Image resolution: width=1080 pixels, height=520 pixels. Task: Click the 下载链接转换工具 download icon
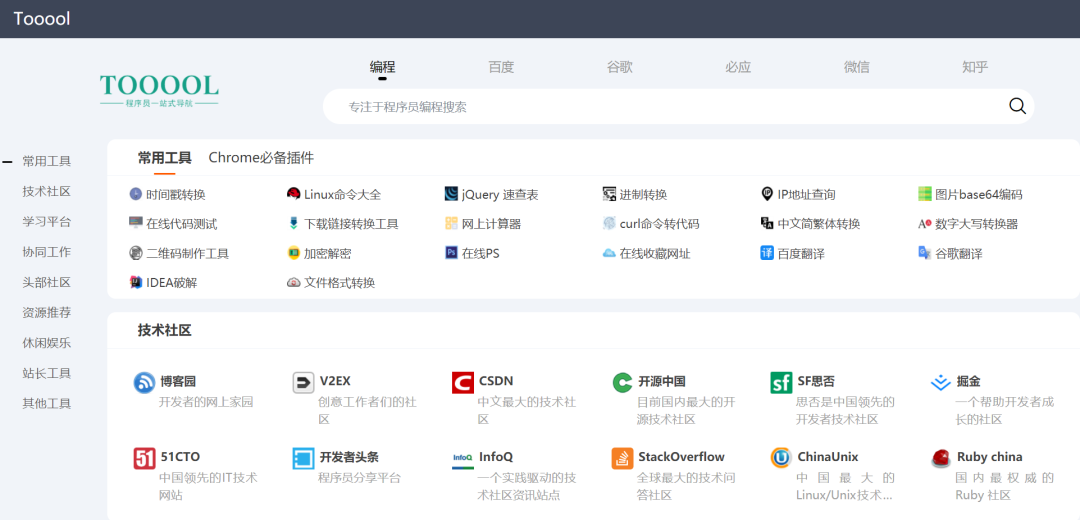[293, 223]
